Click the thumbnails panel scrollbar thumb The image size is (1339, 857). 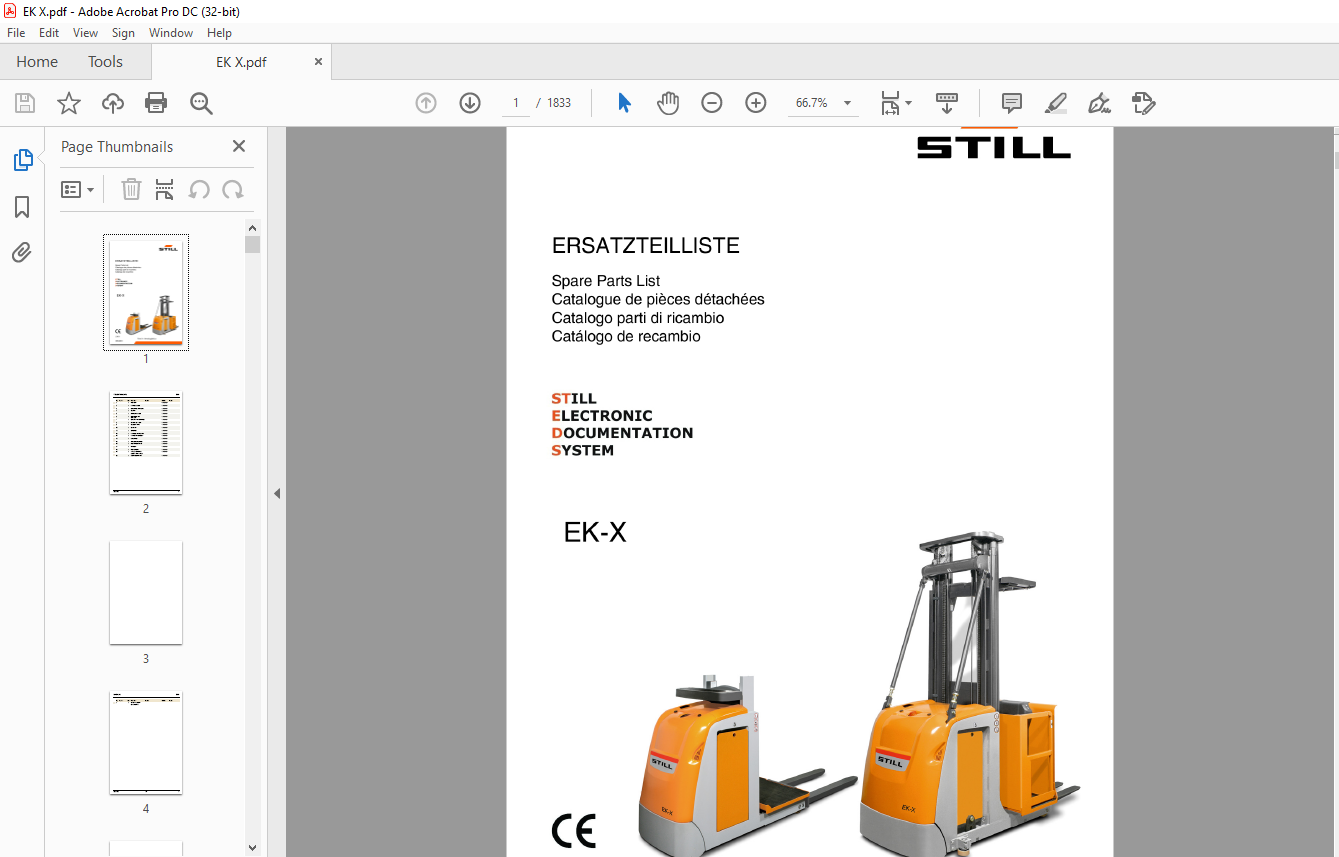tap(252, 245)
